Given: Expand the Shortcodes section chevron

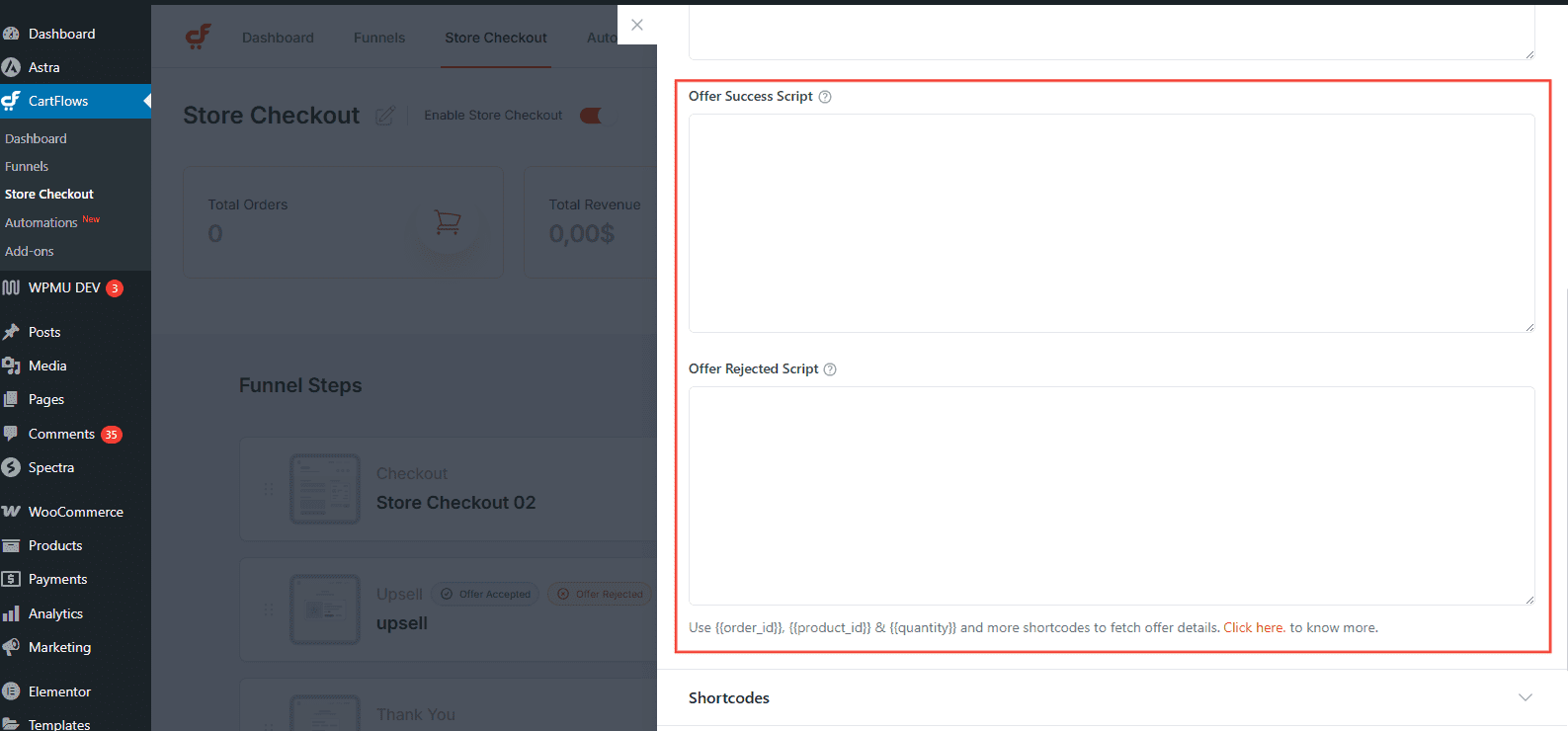Looking at the screenshot, I should (1526, 697).
